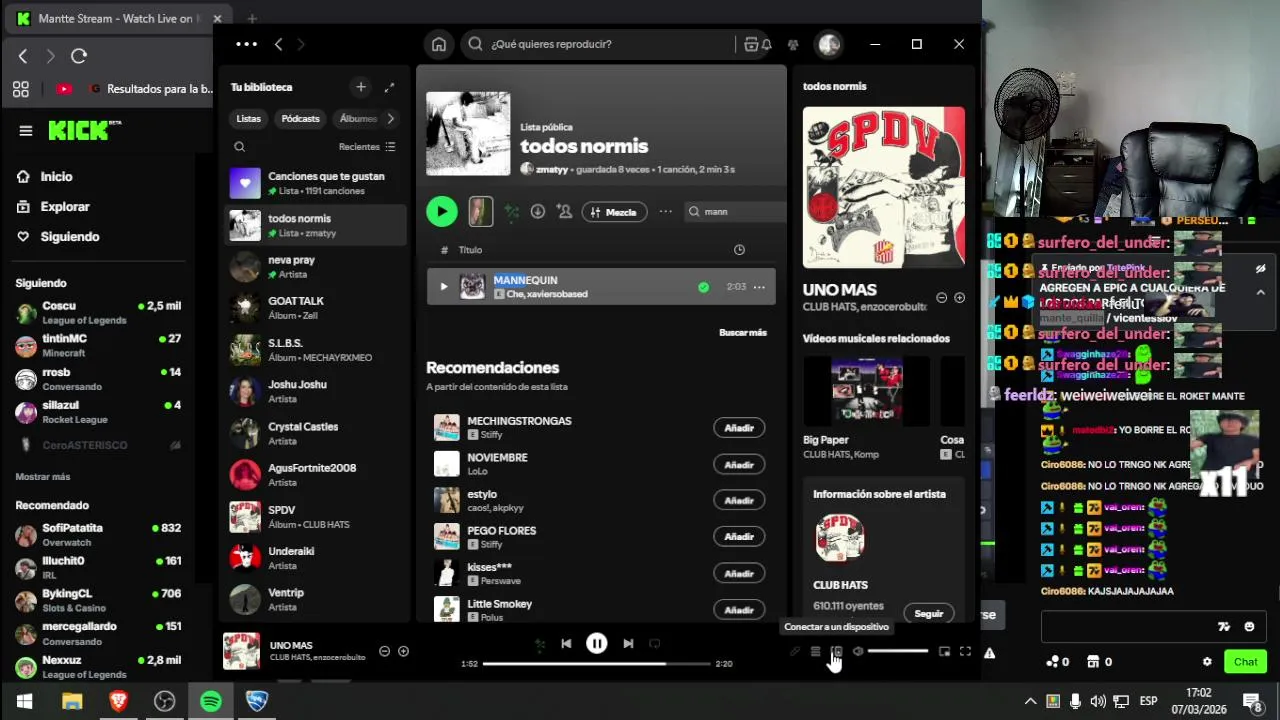Viewport: 1280px width, 720px height.
Task: Open neva pray artist in library
Action: 316,267
